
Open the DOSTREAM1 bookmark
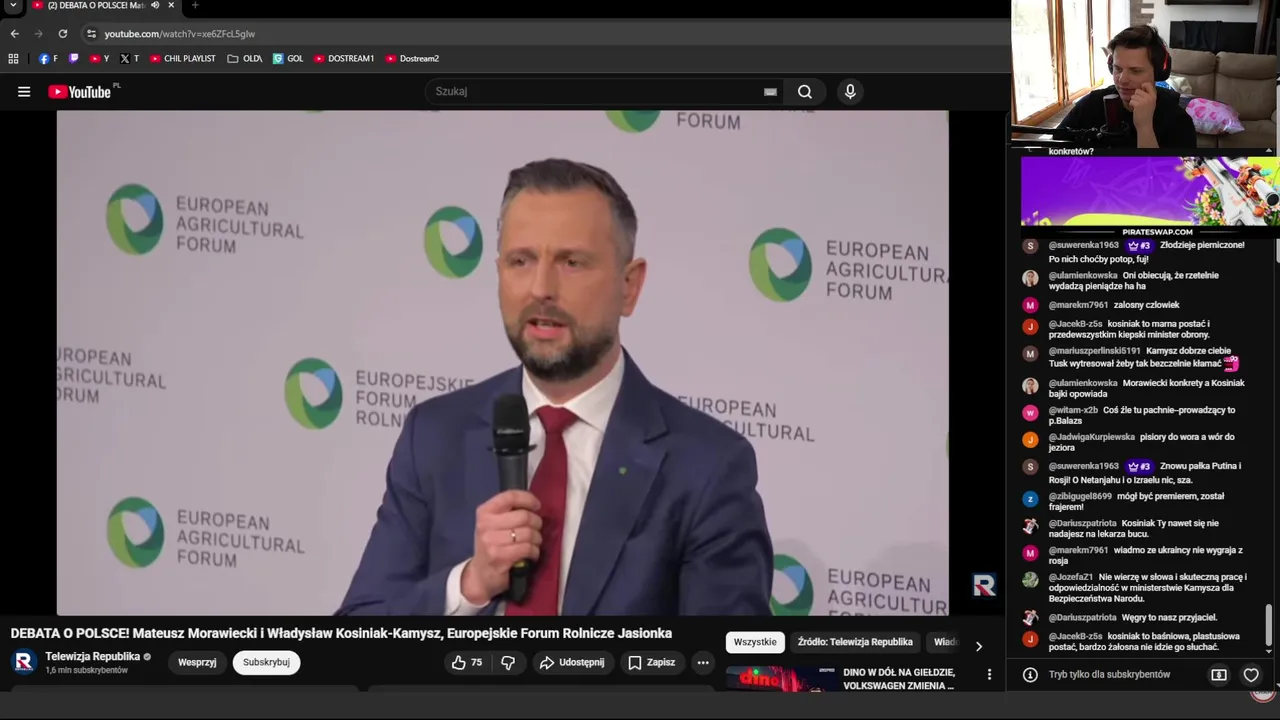[x=344, y=59]
